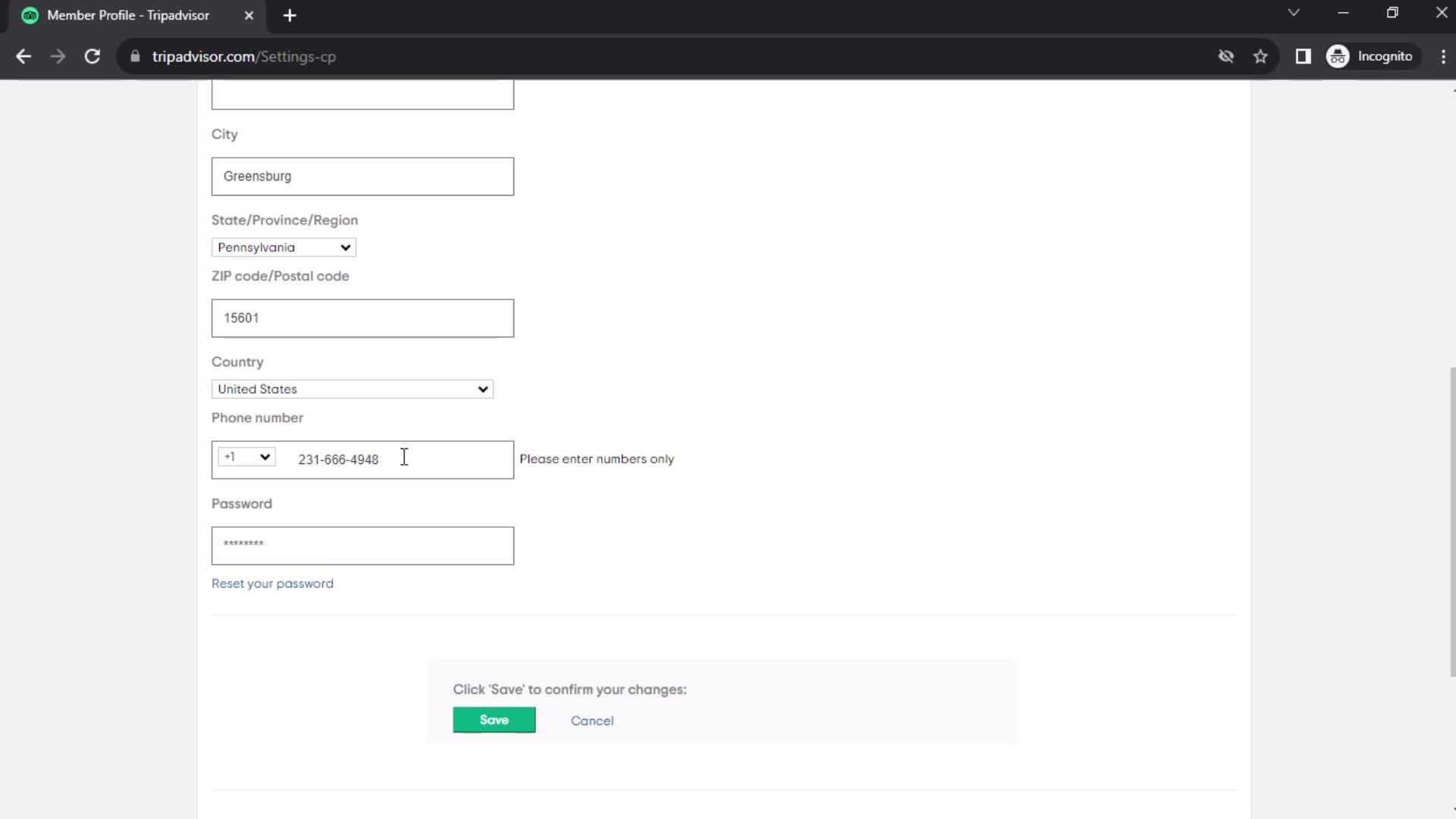Screen dimensions: 1456x819
Task: Click the tab list dropdown arrow
Action: coord(1293,15)
